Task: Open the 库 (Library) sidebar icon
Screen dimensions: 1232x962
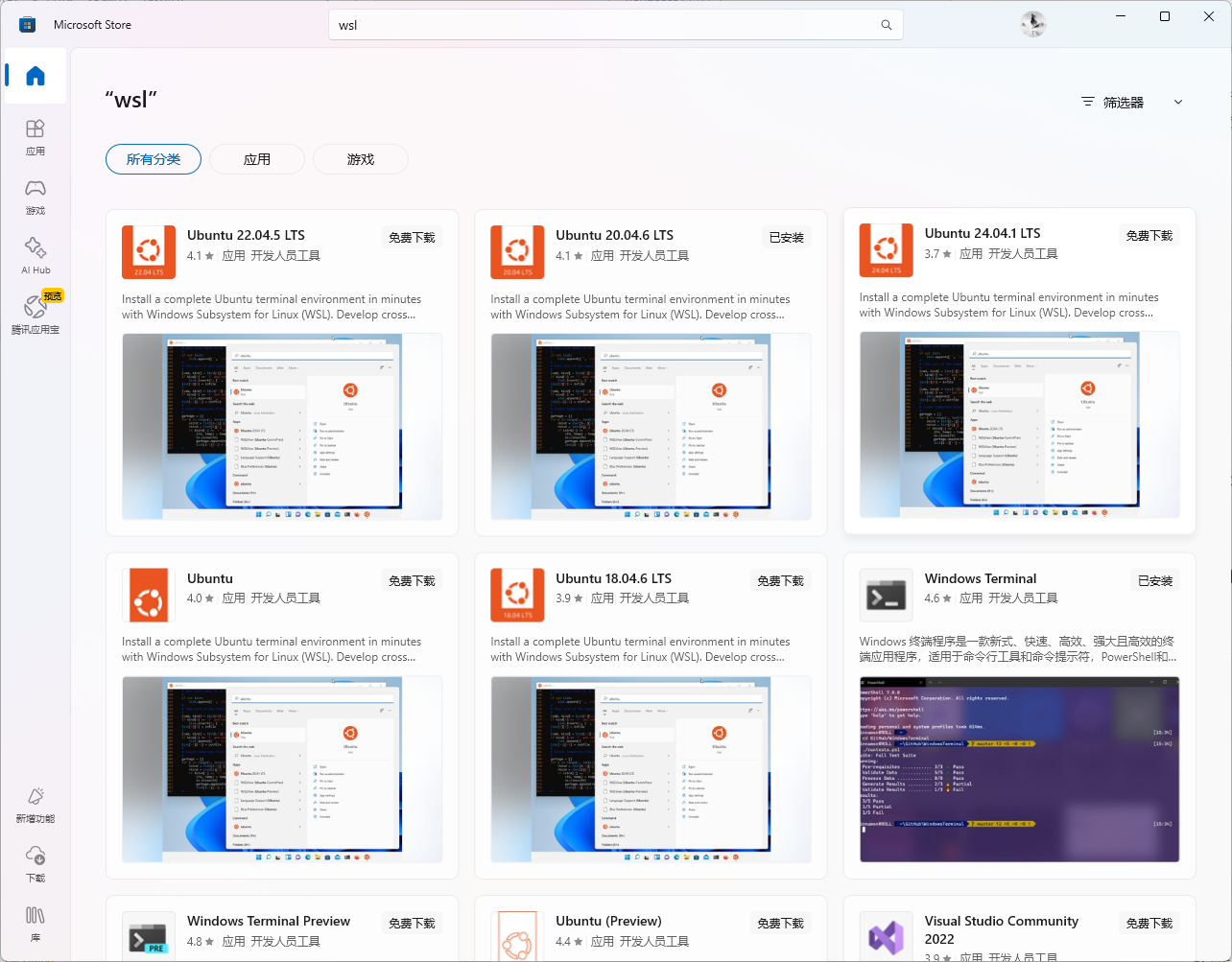Action: pyautogui.click(x=36, y=923)
